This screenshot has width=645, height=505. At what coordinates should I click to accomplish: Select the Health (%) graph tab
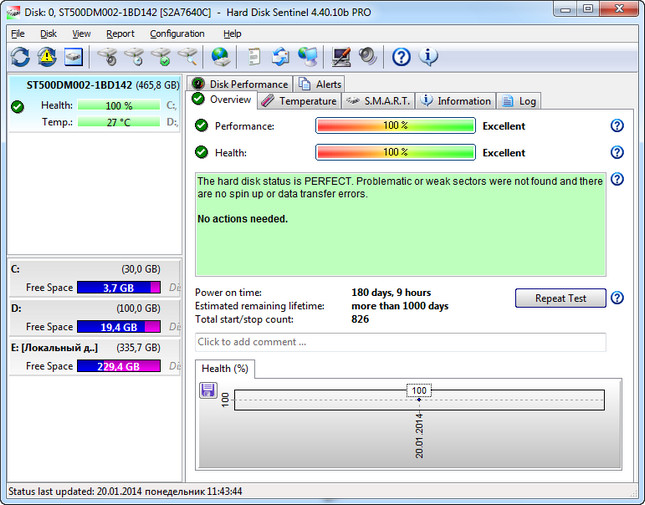pos(225,368)
